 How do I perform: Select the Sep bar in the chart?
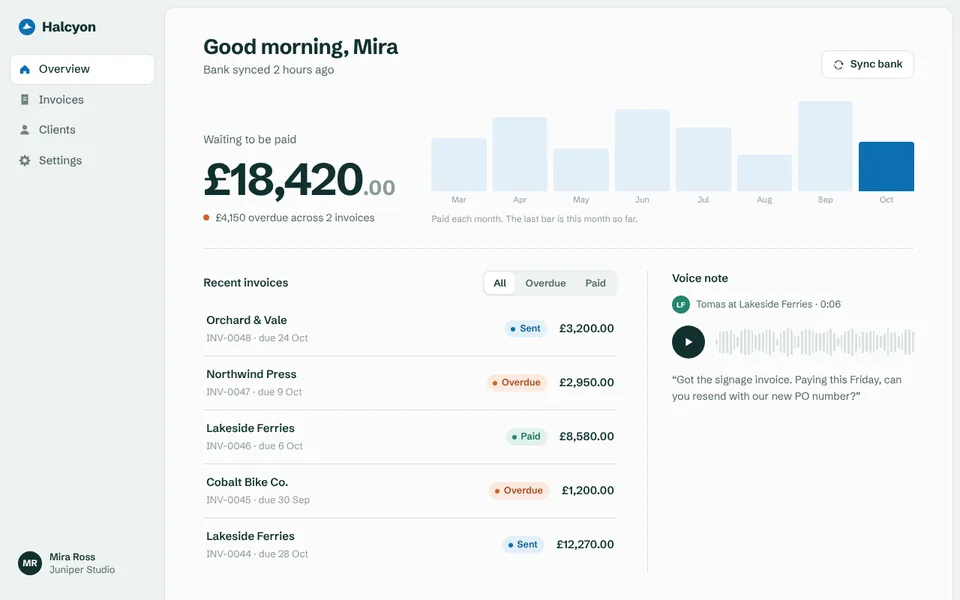click(825, 146)
